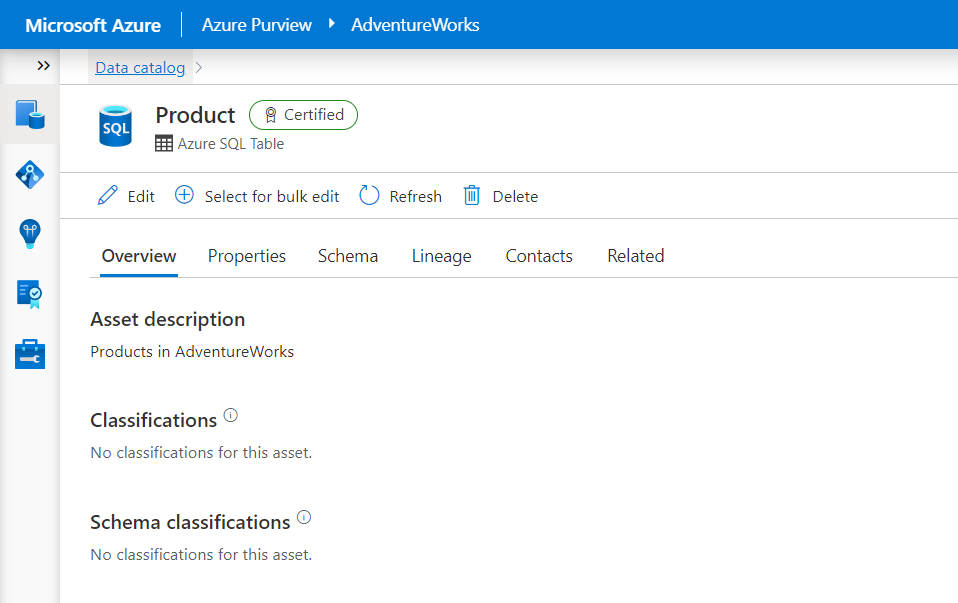Switch to the Schema tab
This screenshot has width=958, height=603.
[348, 256]
